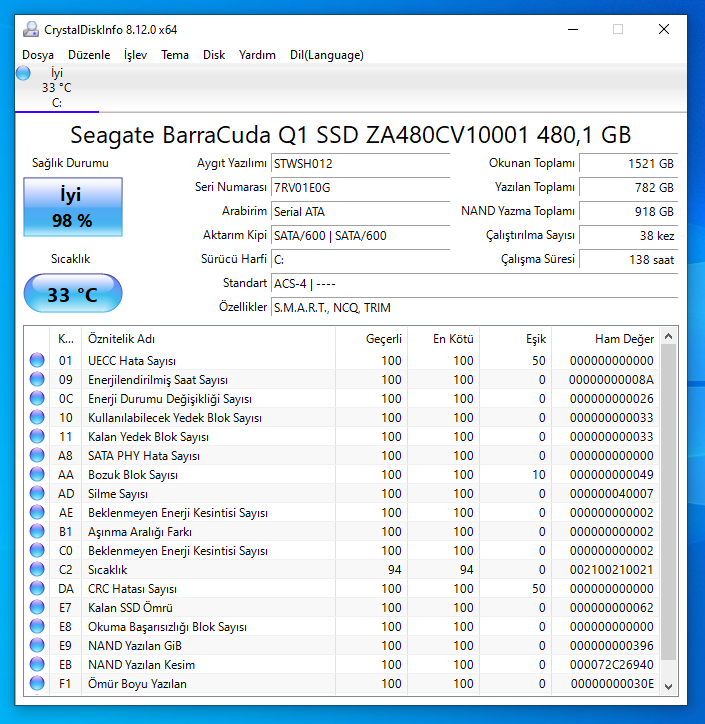Click the scroll up arrow of attribute list
The width and height of the screenshot is (705, 724).
[669, 337]
